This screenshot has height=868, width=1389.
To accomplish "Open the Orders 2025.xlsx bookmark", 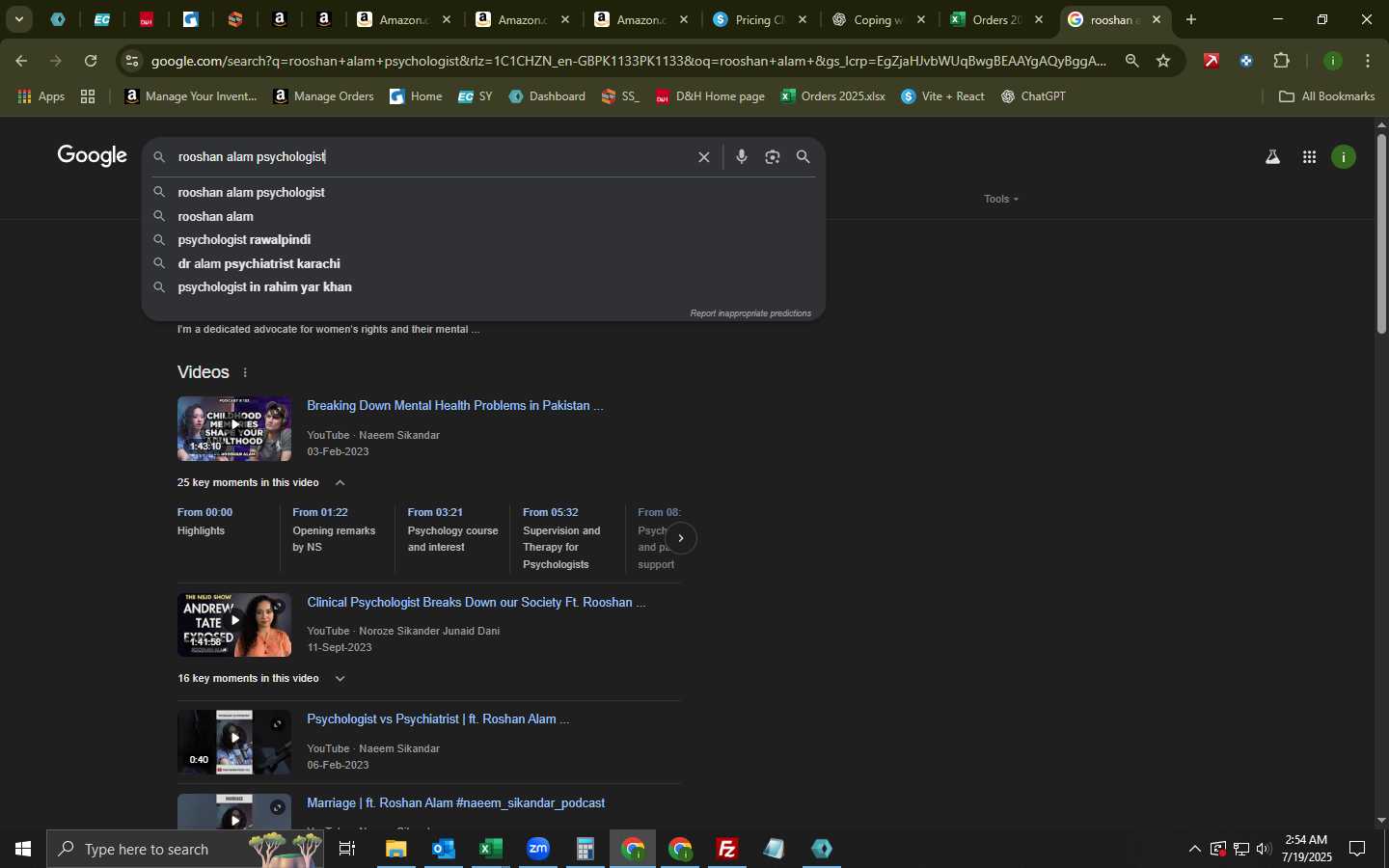I will click(833, 96).
